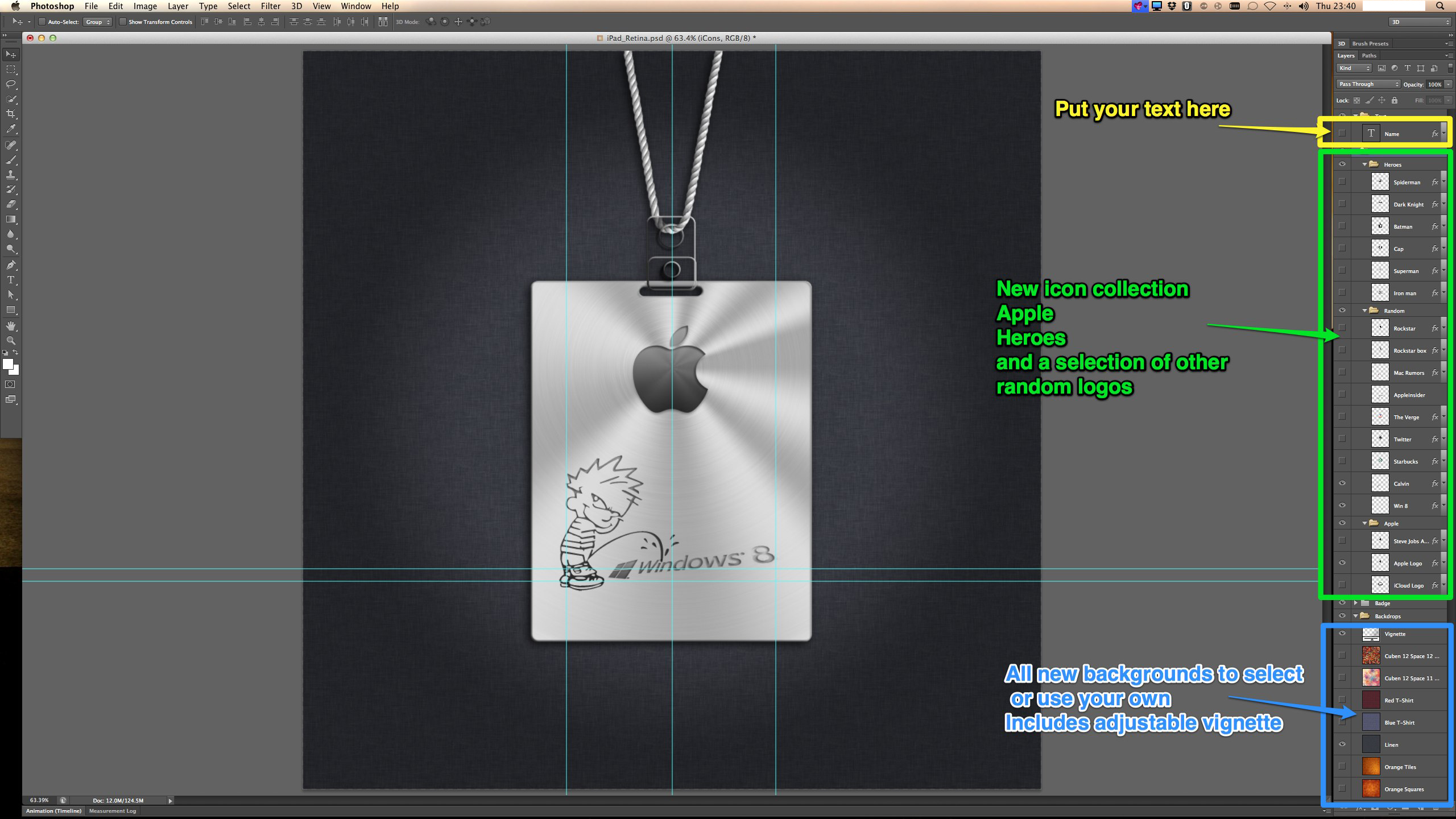Image resolution: width=1456 pixels, height=819 pixels.
Task: Toggle Quick Mask mode
Action: click(11, 384)
